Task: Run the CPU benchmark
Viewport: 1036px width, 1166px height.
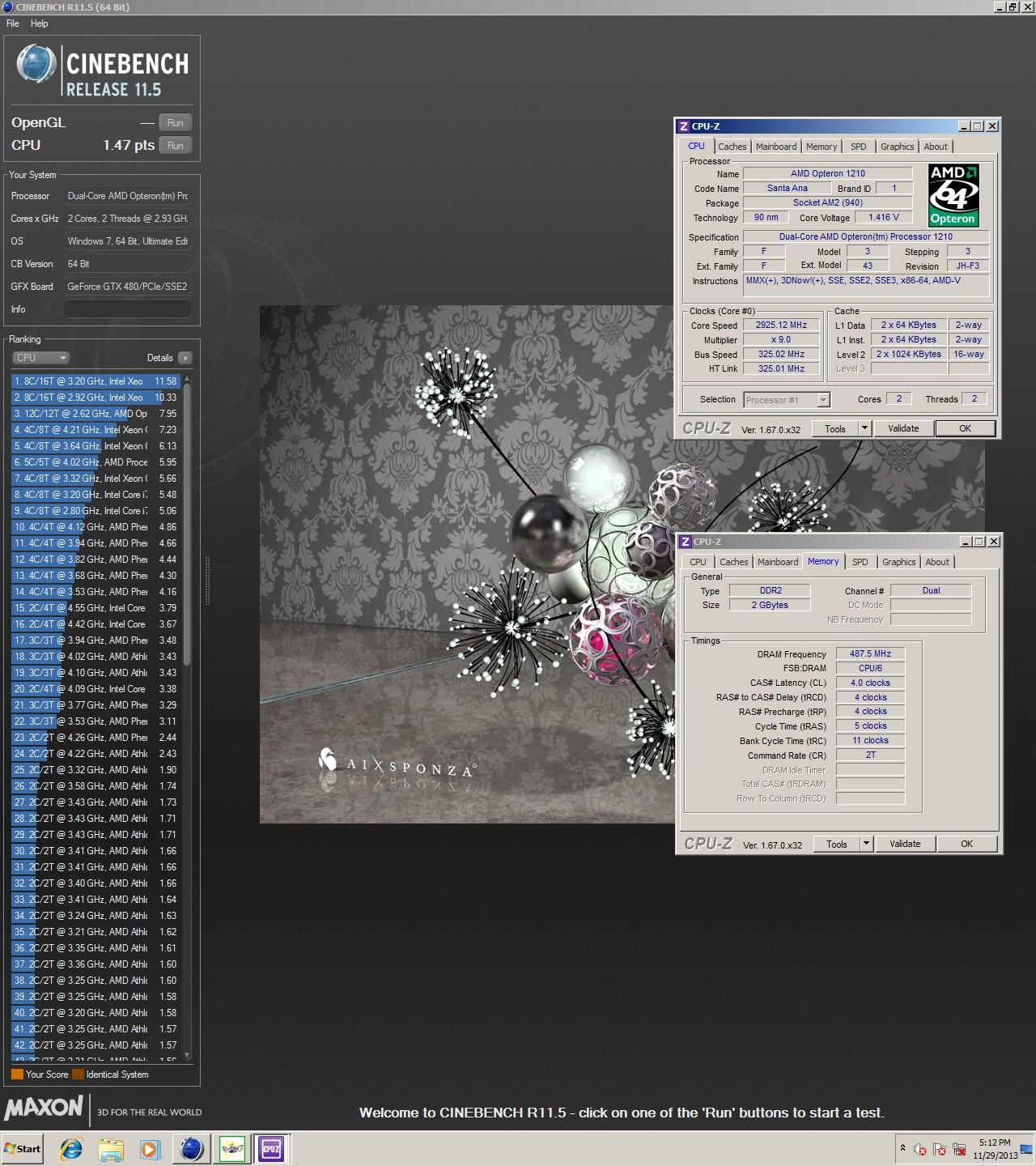Action: 176,146
